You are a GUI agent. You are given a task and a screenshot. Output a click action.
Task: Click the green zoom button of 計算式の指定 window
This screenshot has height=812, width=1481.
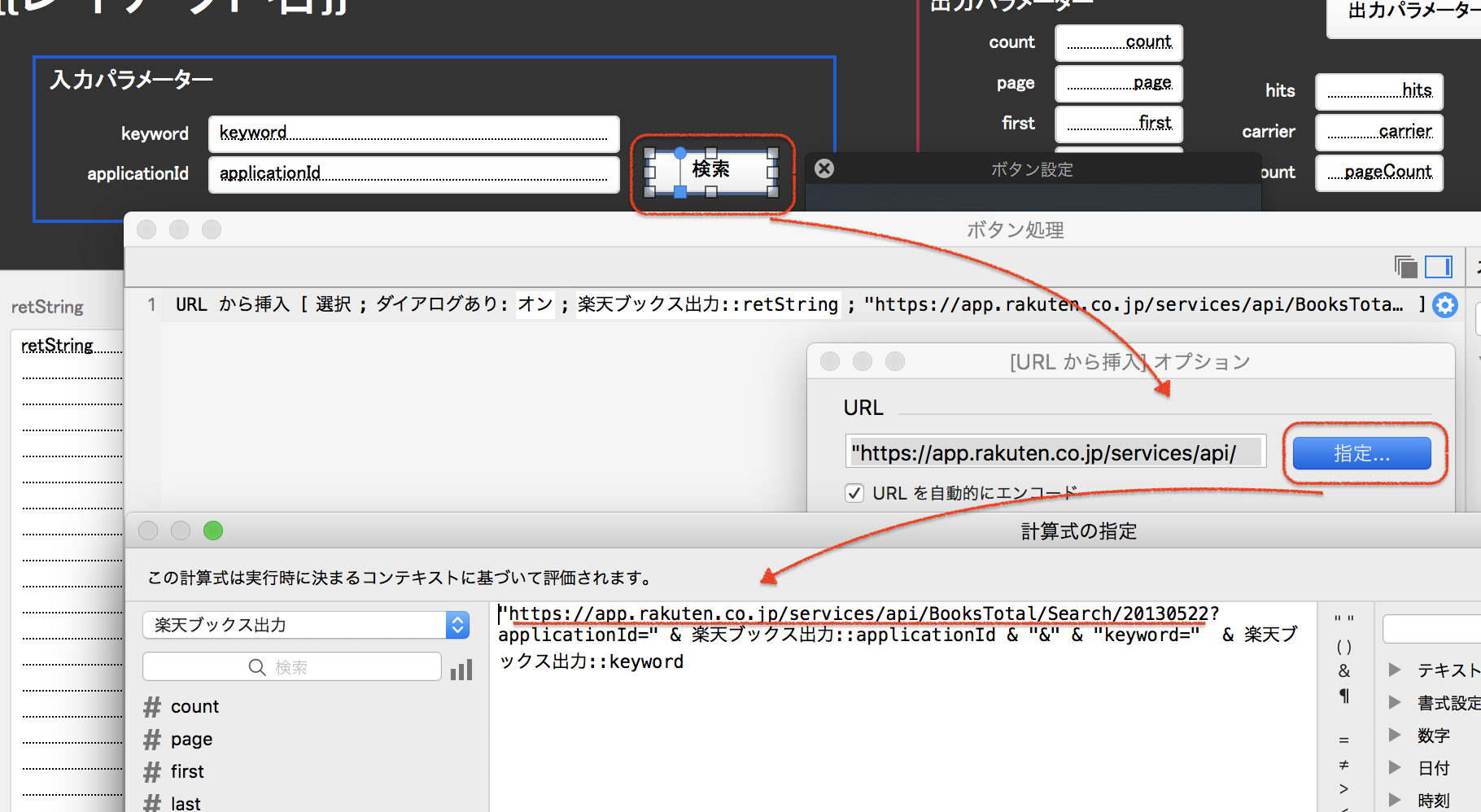coord(213,530)
